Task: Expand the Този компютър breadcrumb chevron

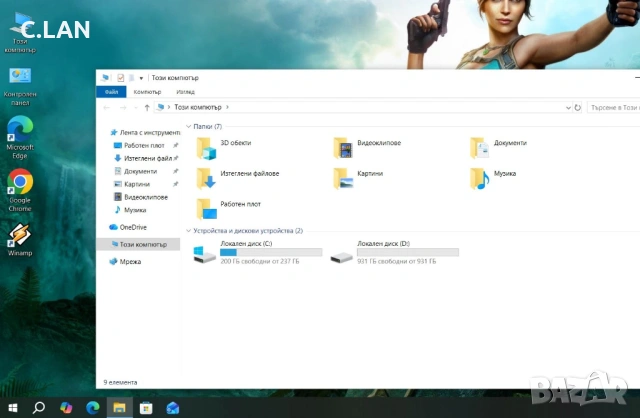Action: point(227,107)
